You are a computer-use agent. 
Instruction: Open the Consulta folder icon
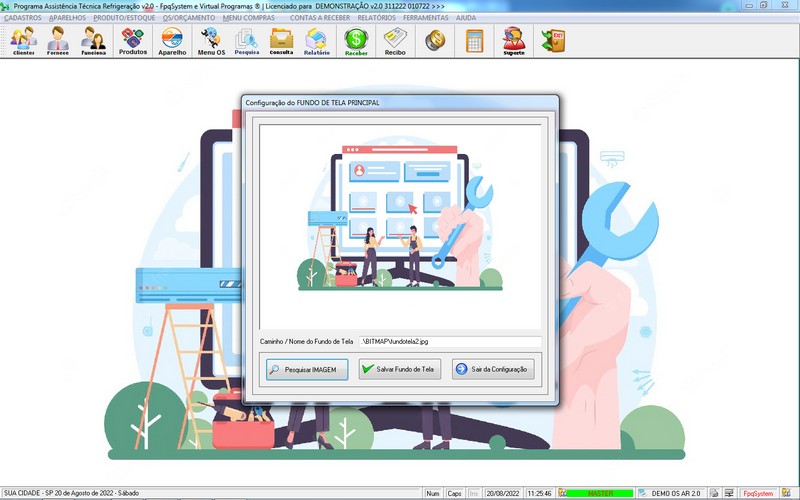coord(281,41)
